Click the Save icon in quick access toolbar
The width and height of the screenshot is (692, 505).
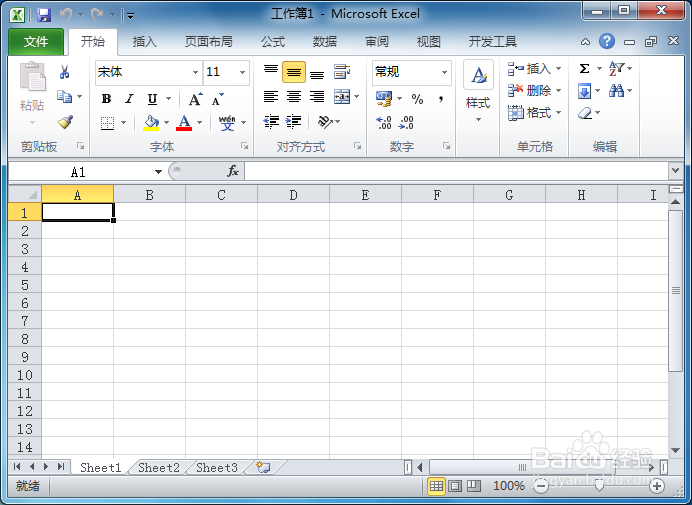pos(44,15)
